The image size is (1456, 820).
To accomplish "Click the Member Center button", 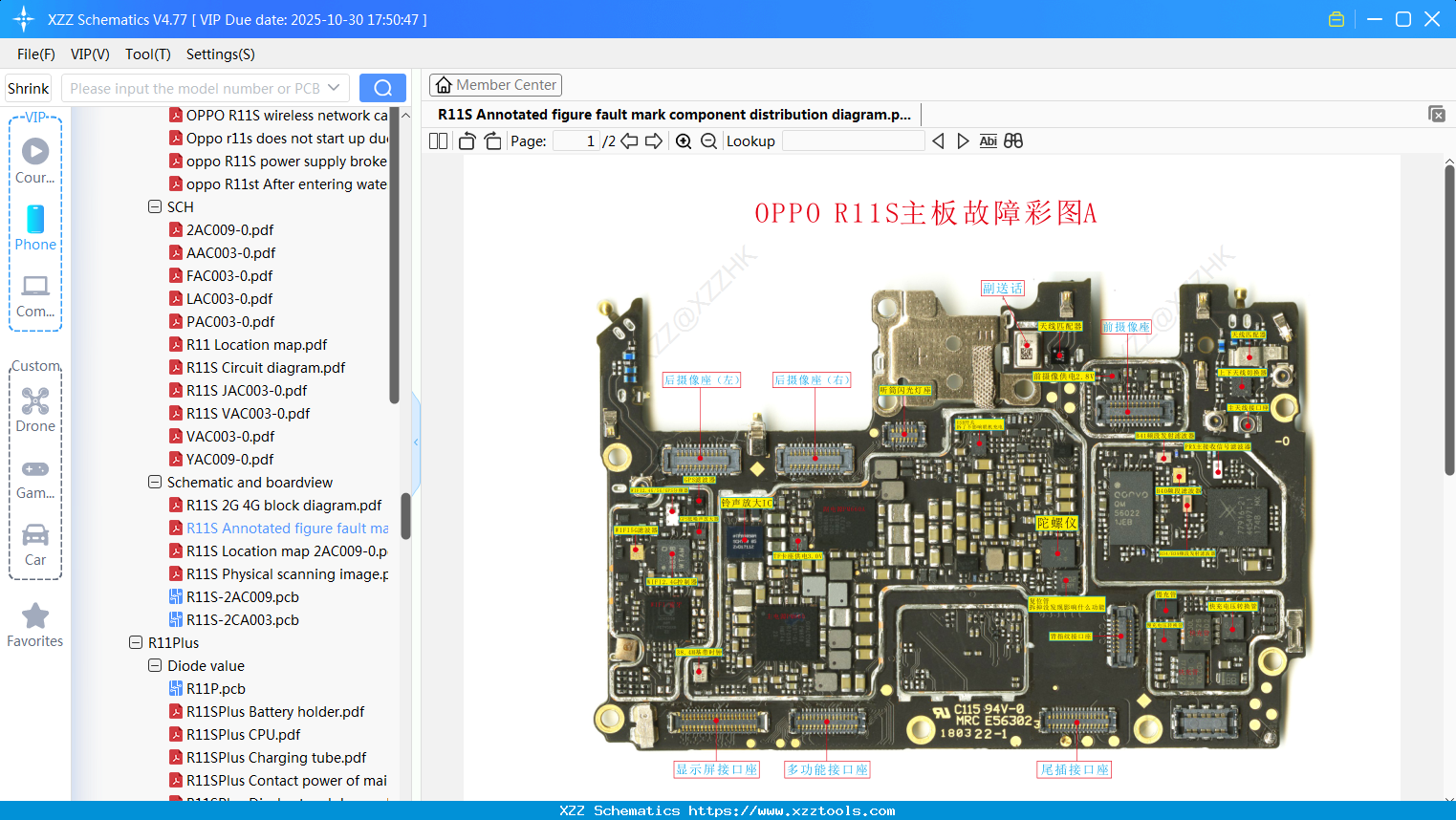I will click(495, 85).
